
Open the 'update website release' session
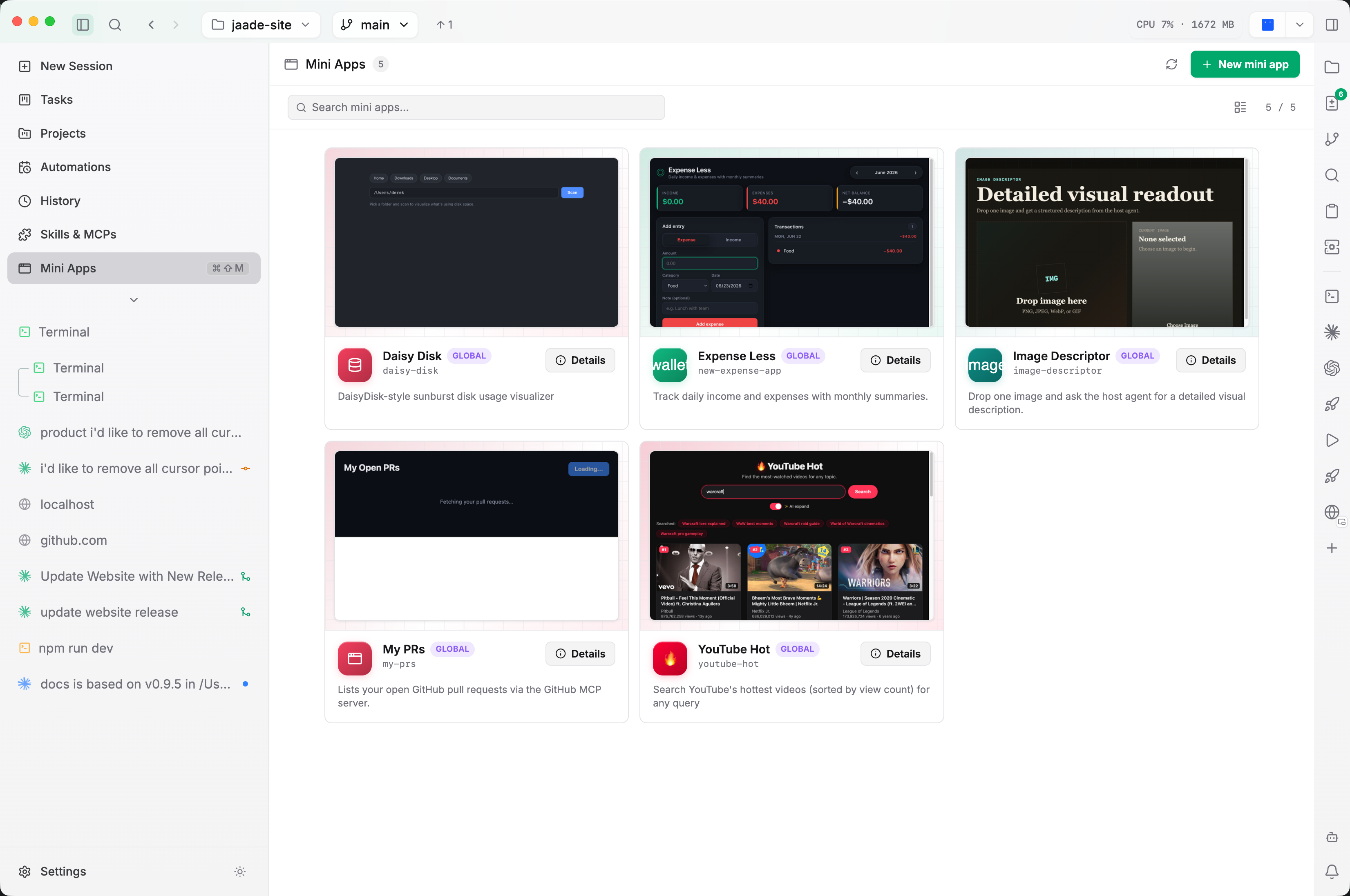(134, 612)
